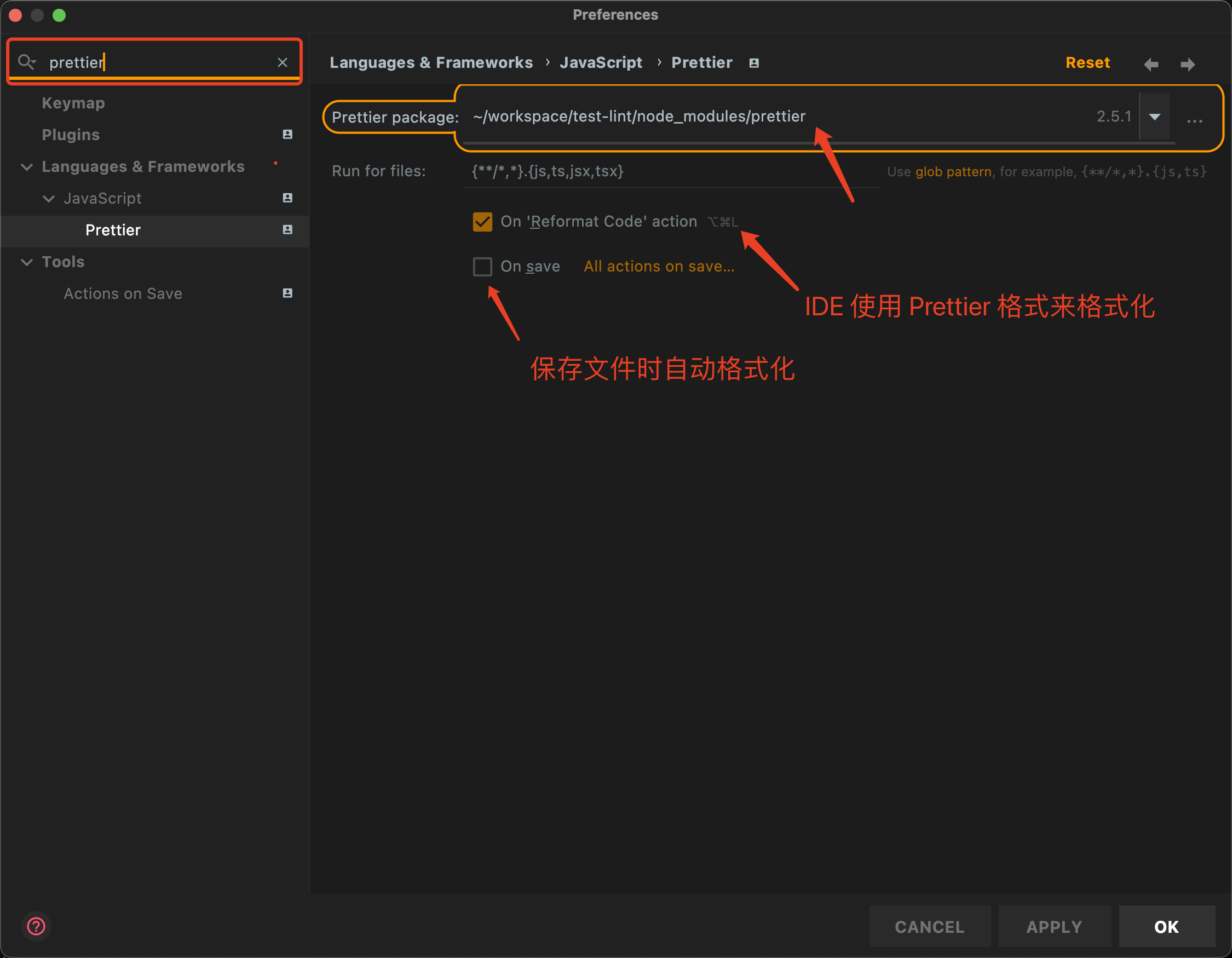Navigate back with the left arrow
The width and height of the screenshot is (1232, 958).
click(1151, 64)
